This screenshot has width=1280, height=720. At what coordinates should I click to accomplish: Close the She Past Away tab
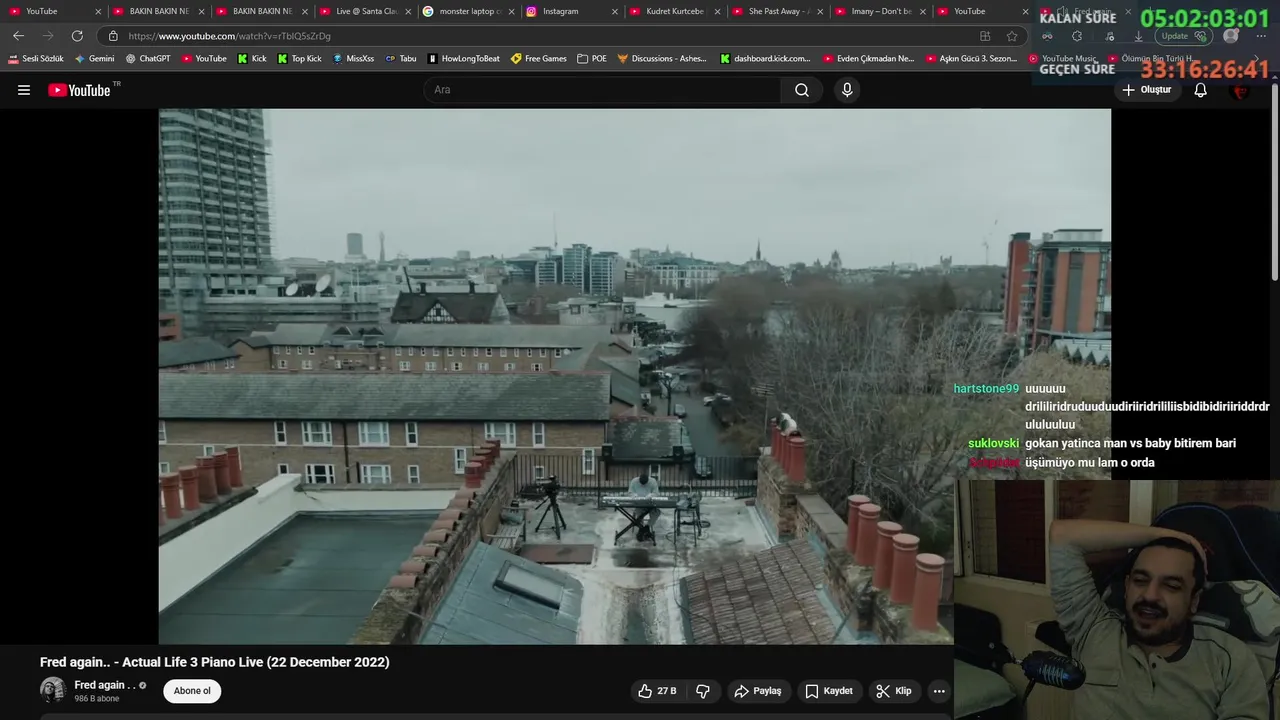[820, 11]
